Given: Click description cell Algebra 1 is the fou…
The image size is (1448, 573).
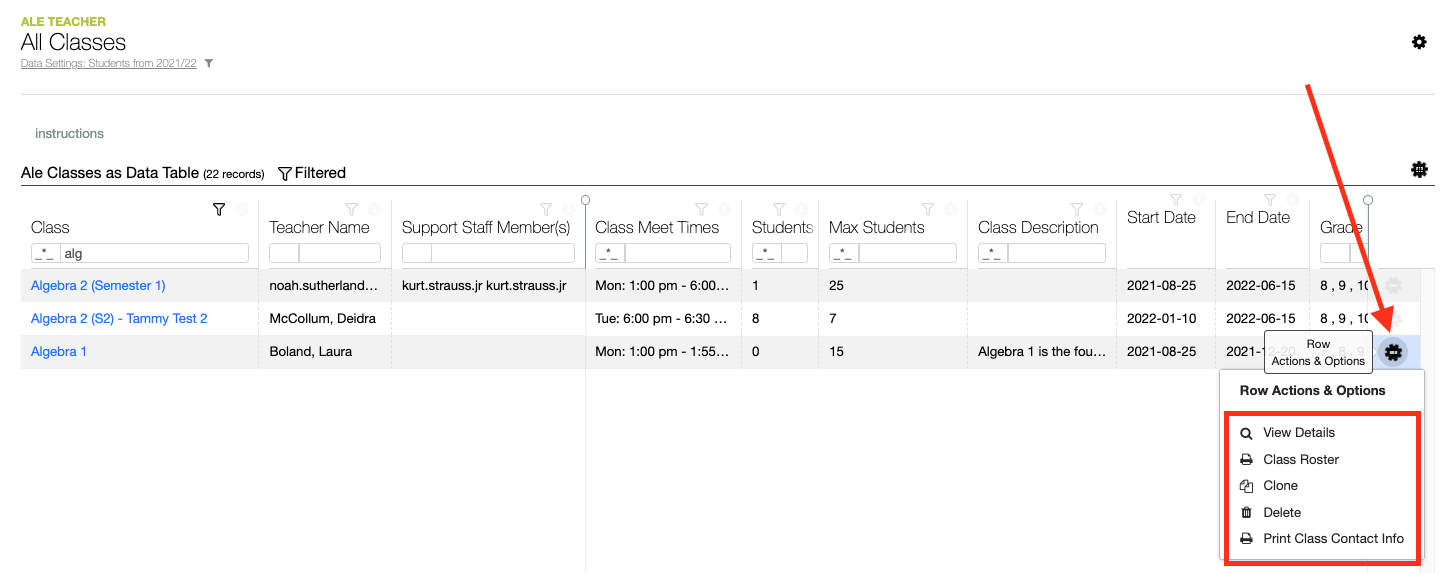Looking at the screenshot, I should [x=1042, y=351].
